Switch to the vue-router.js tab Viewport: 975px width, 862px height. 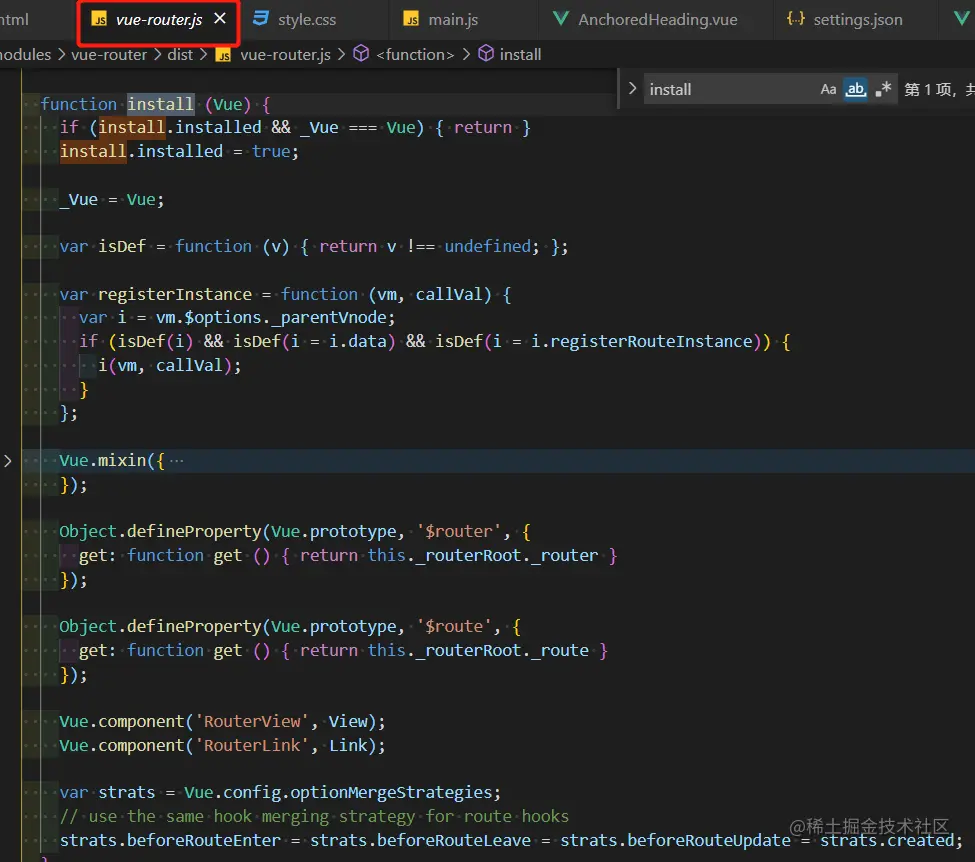158,20
